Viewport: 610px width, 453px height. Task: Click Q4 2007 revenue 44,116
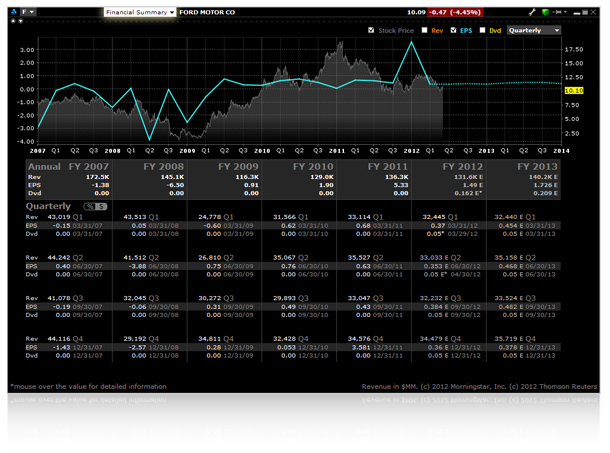[59, 339]
